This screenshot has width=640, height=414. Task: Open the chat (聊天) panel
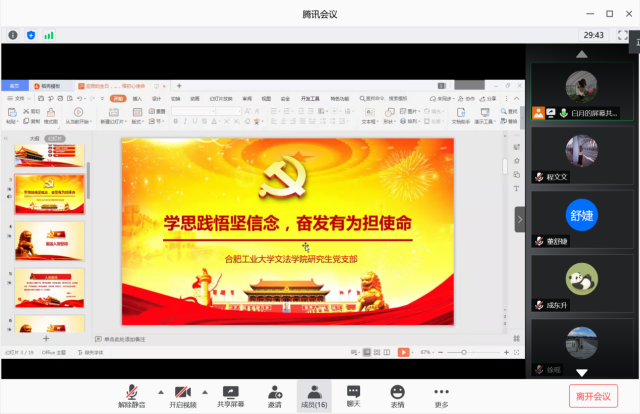pyautogui.click(x=354, y=395)
